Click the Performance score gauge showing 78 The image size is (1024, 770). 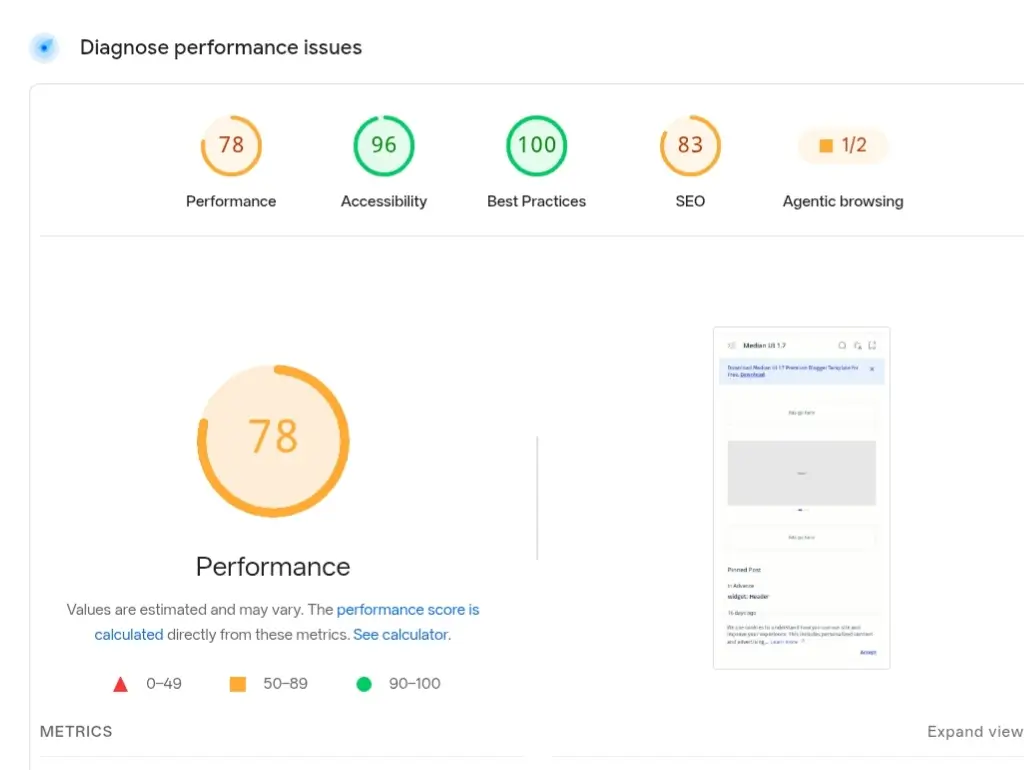(x=231, y=146)
